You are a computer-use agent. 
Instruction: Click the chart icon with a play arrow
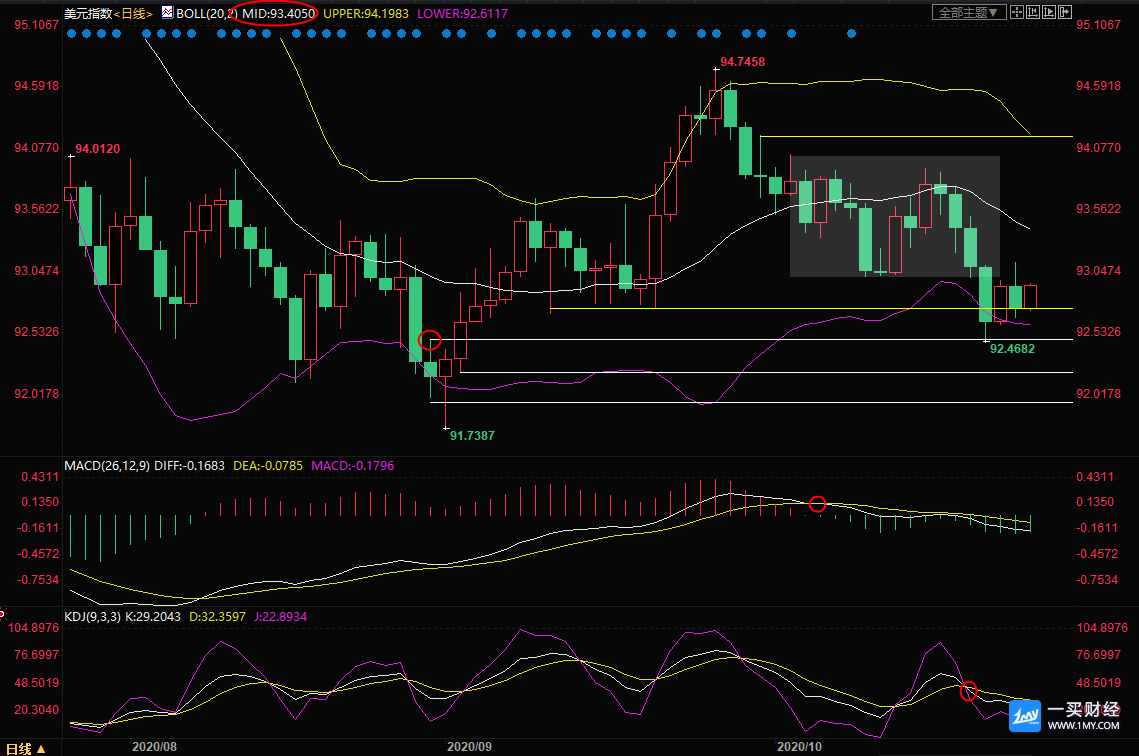pyautogui.click(x=1049, y=12)
